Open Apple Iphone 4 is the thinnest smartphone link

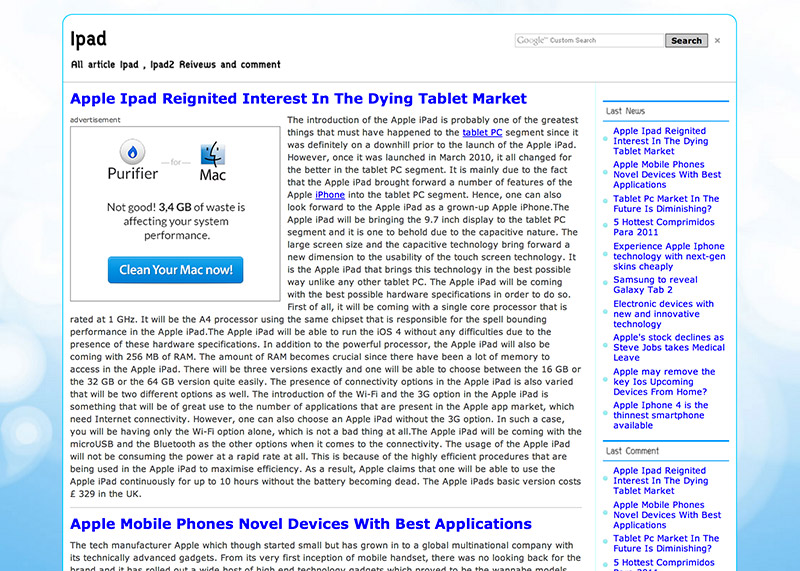click(660, 415)
